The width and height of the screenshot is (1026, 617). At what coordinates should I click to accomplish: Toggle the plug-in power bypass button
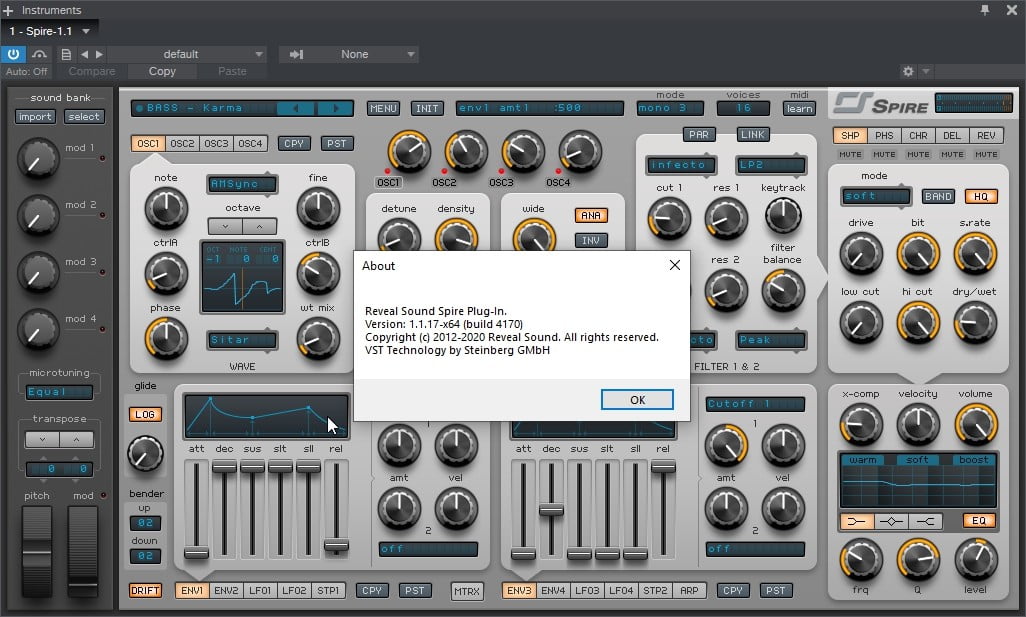coord(13,54)
